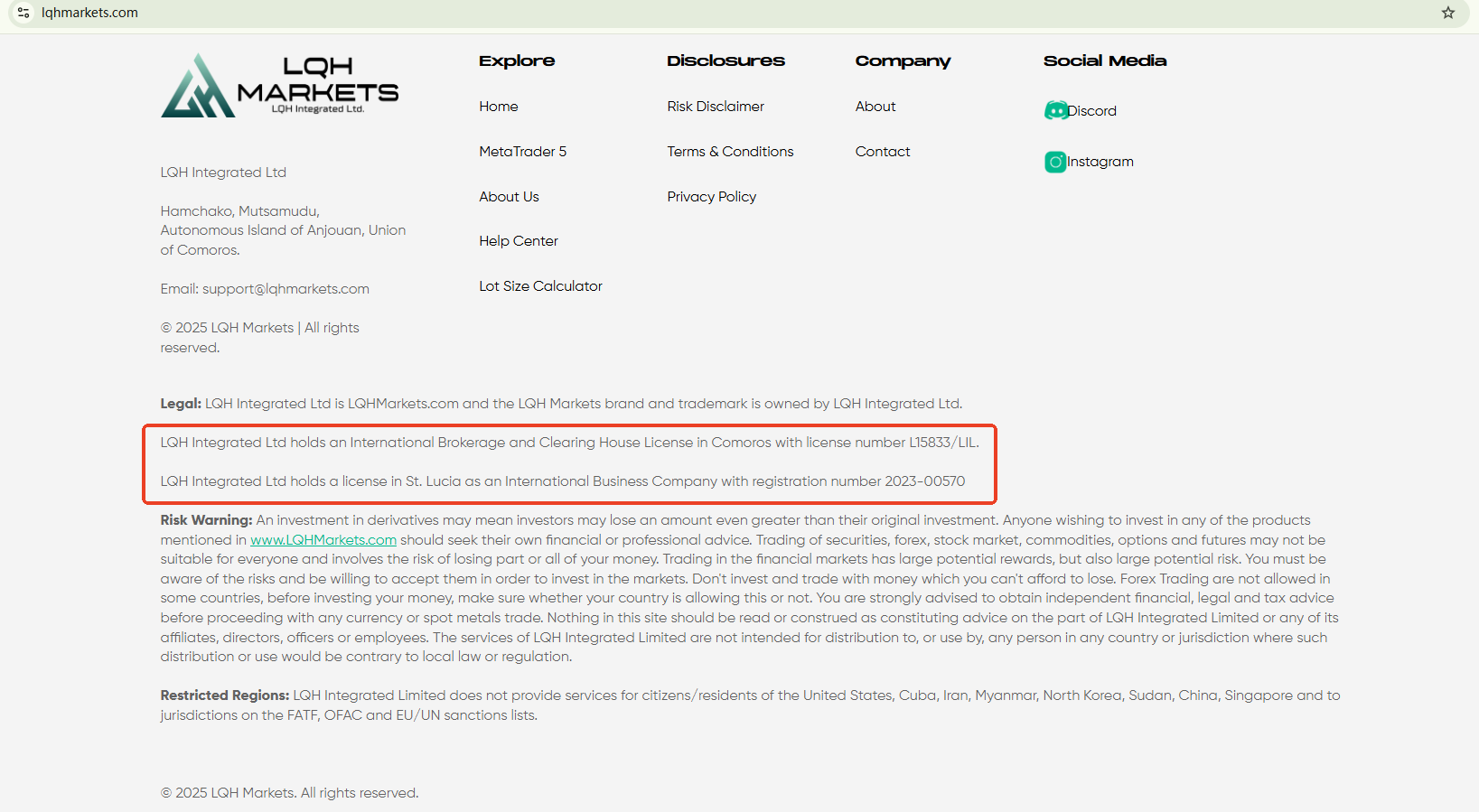Image resolution: width=1479 pixels, height=812 pixels.
Task: Click the registration number 2023-00570 text
Action: pos(925,481)
